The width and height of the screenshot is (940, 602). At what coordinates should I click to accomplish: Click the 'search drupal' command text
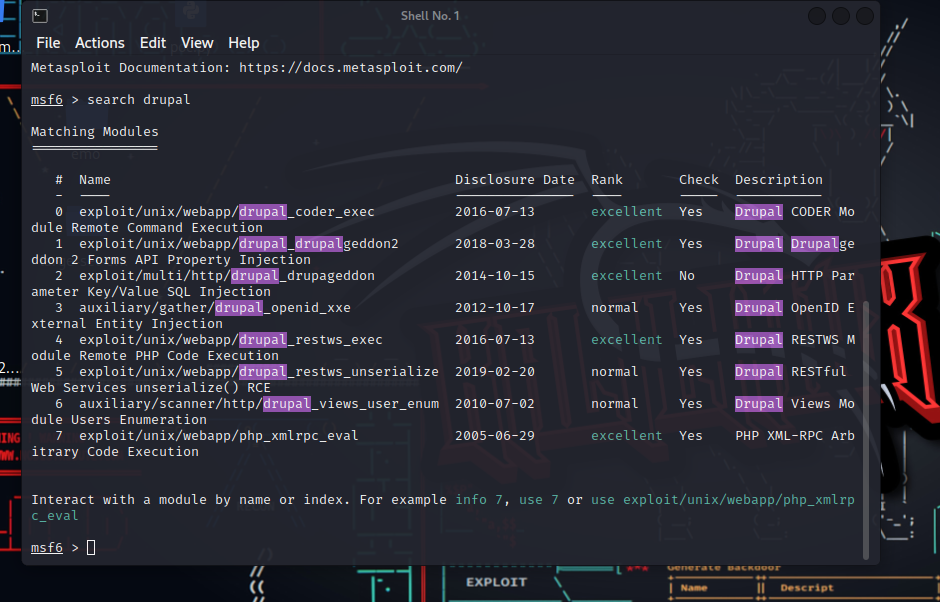138,100
